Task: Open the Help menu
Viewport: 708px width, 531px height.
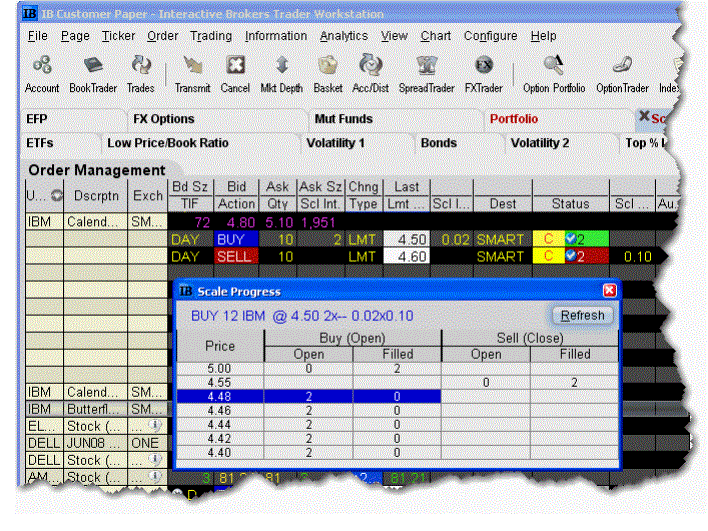Action: pyautogui.click(x=543, y=36)
